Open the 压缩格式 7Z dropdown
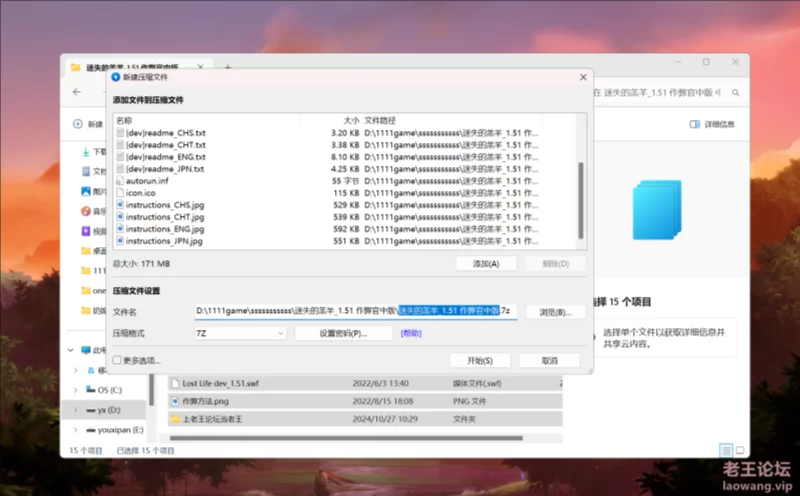The height and width of the screenshot is (496, 800). click(x=239, y=333)
